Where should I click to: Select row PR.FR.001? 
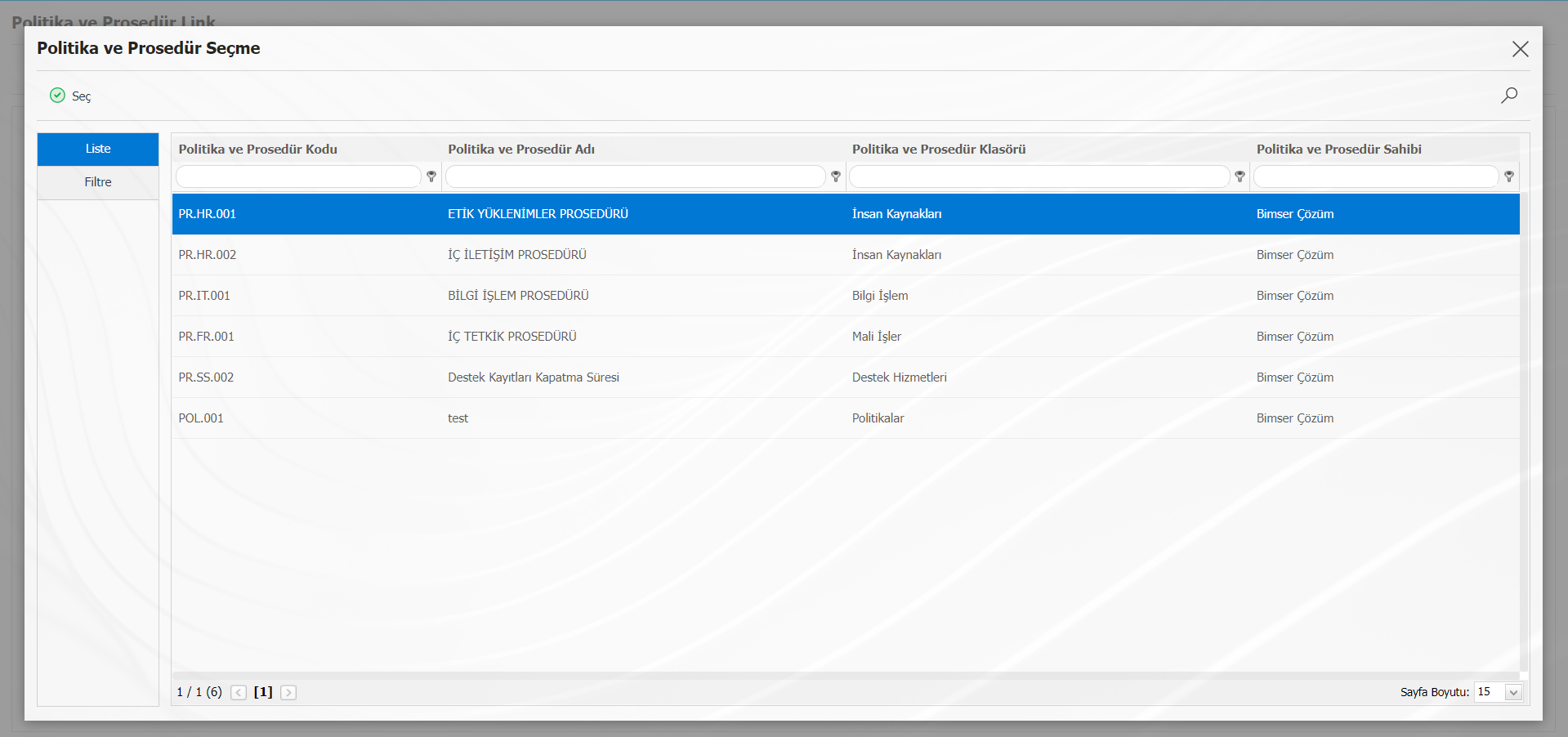(846, 337)
